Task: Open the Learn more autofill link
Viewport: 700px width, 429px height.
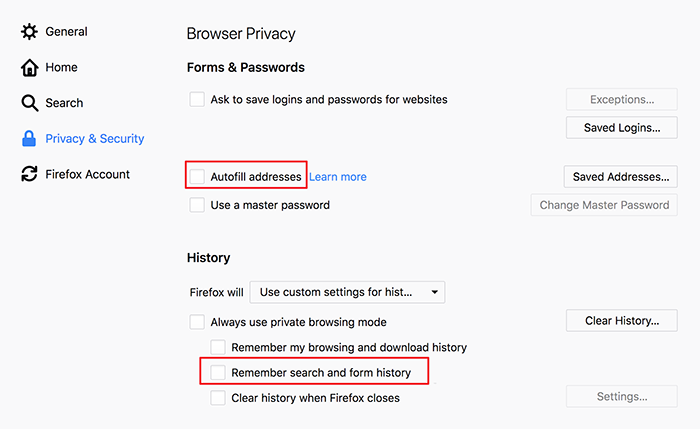Action: pos(338,177)
